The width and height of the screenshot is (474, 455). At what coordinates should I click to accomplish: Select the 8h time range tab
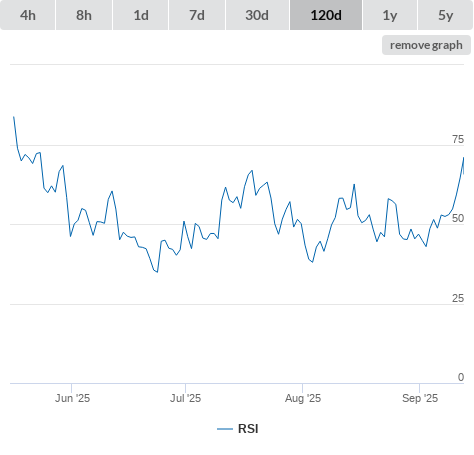pos(84,15)
